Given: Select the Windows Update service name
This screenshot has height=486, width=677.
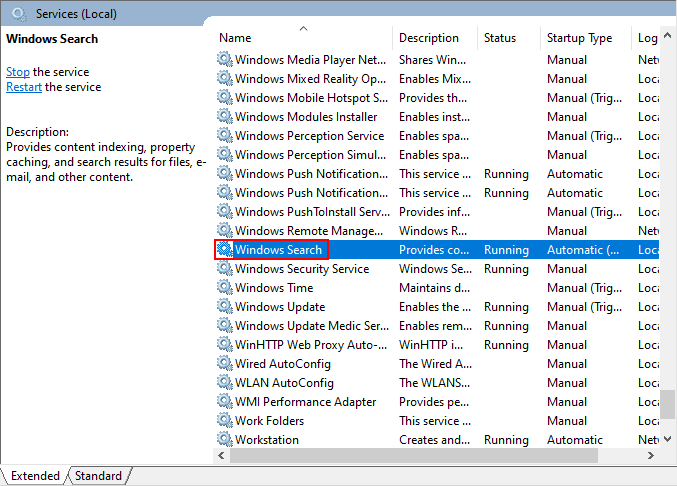Looking at the screenshot, I should (280, 306).
